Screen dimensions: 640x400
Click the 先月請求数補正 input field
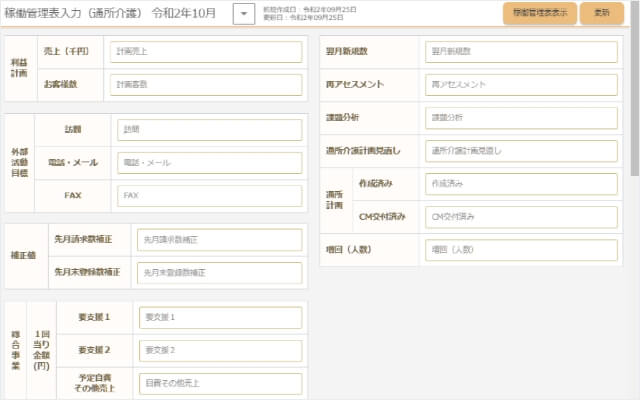pos(220,240)
